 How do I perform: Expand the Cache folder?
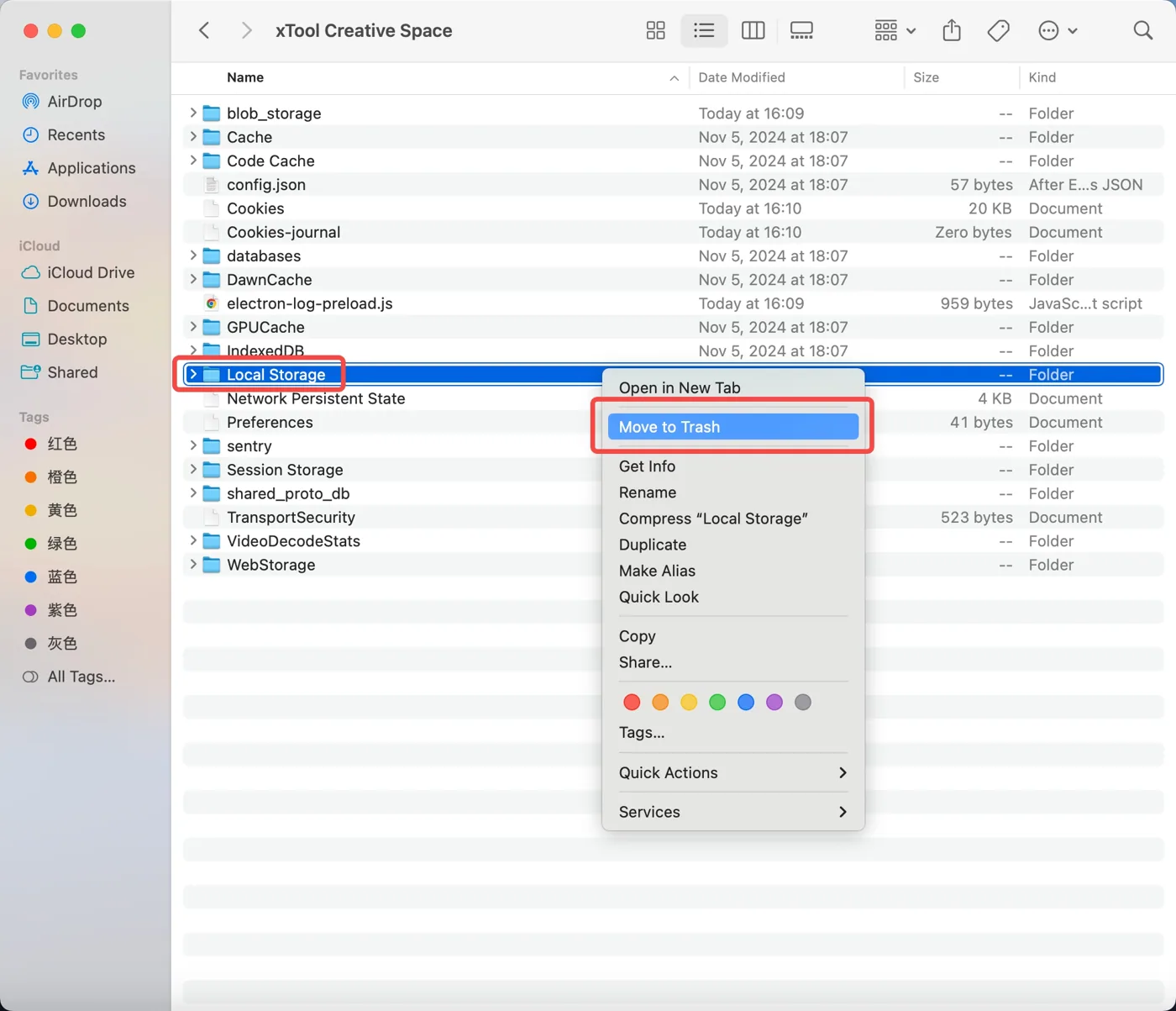click(193, 136)
